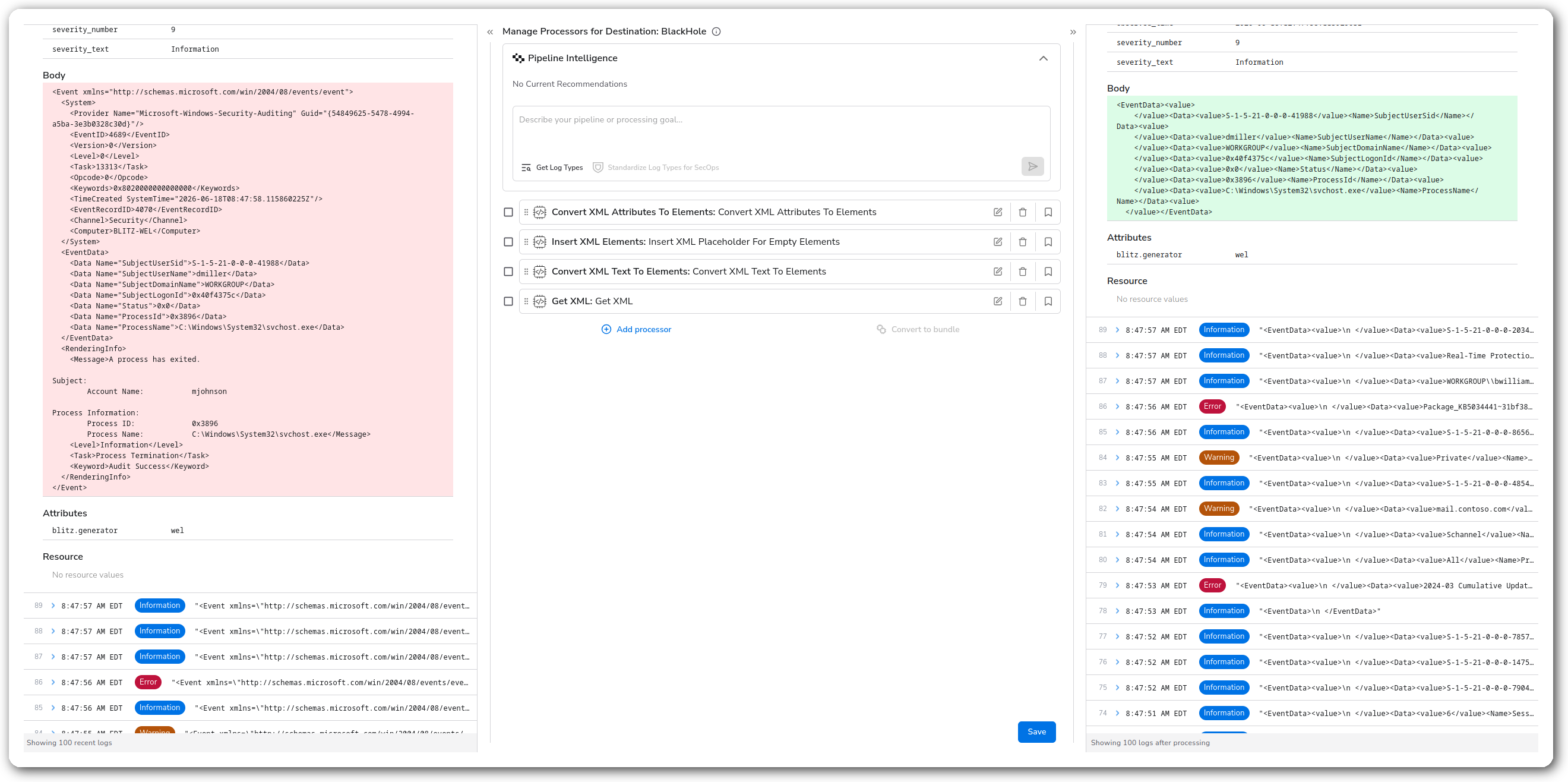Click the blitz.generator attribute in right panel

1149,254
